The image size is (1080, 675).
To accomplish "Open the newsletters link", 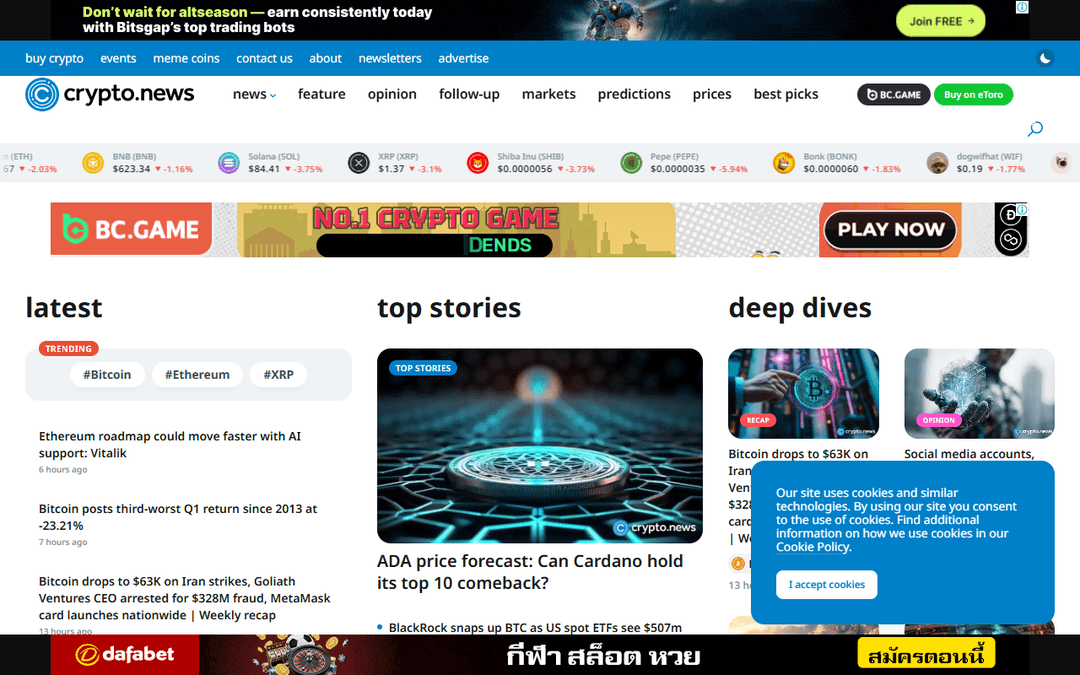I will [x=390, y=59].
